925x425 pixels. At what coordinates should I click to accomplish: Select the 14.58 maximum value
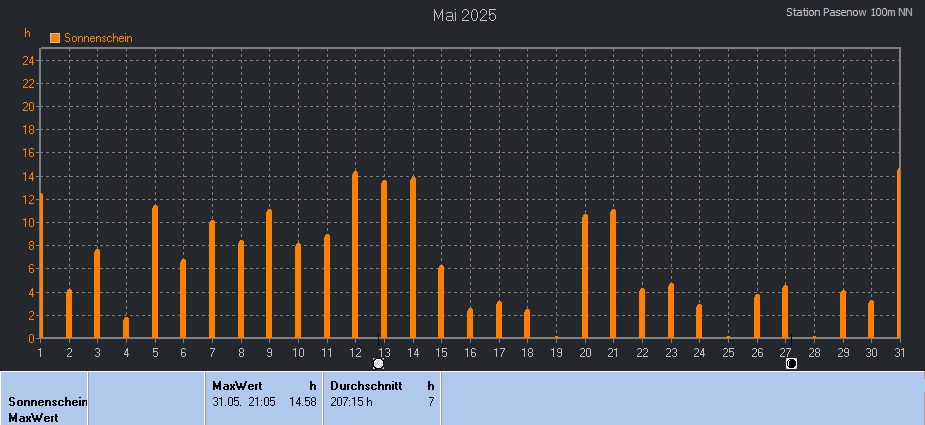(x=304, y=403)
